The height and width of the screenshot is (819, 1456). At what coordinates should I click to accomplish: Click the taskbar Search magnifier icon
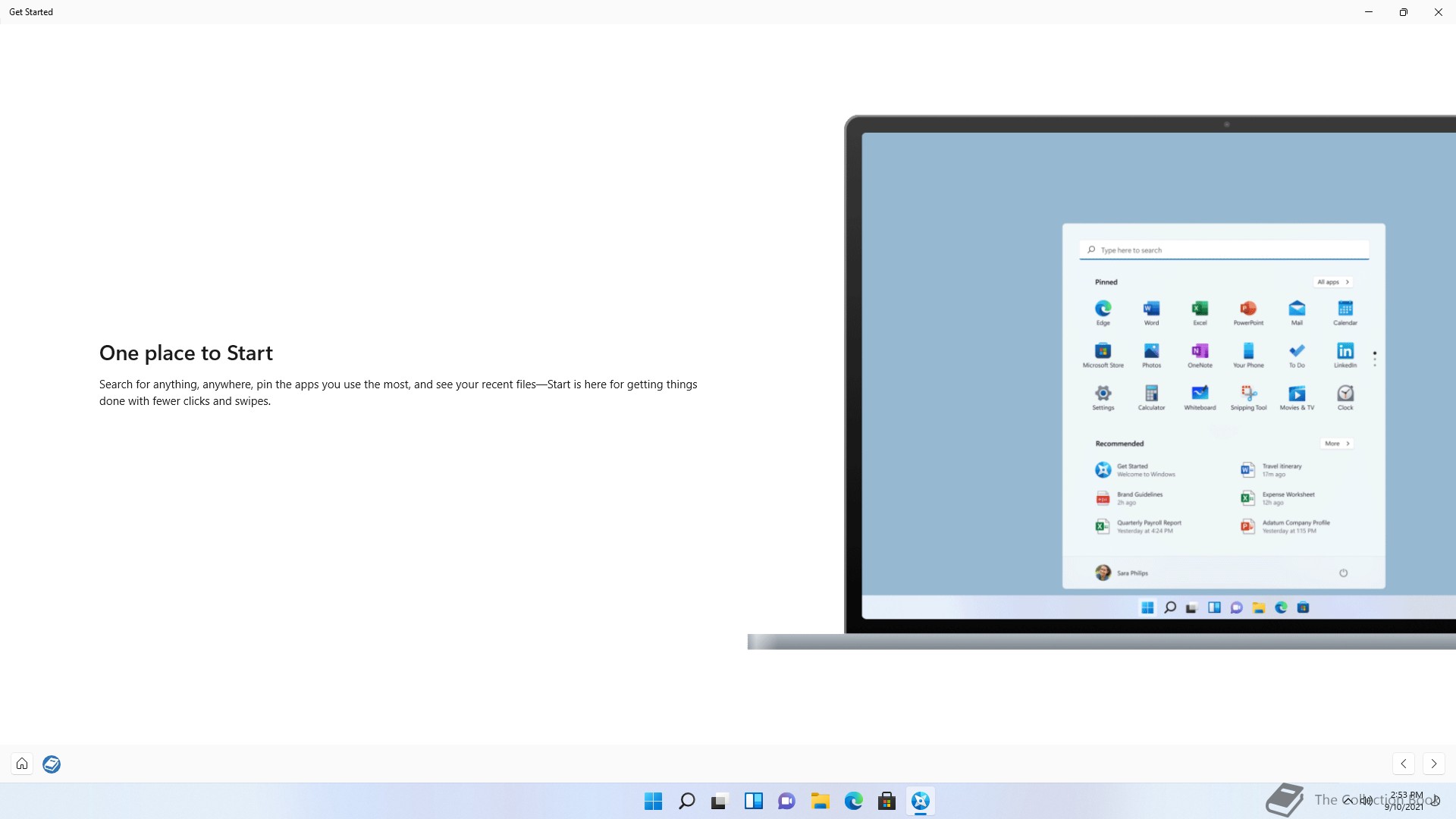click(x=687, y=801)
